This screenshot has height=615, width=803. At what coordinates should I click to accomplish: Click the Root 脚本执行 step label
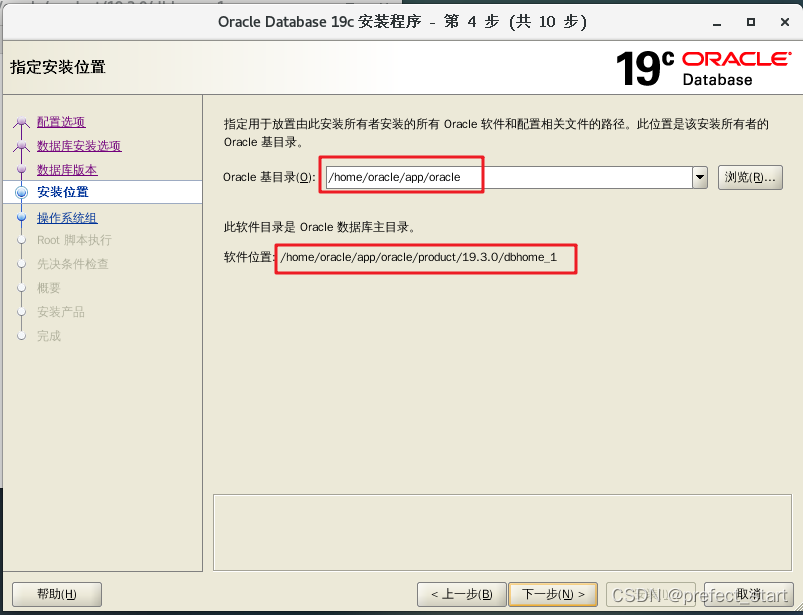74,240
